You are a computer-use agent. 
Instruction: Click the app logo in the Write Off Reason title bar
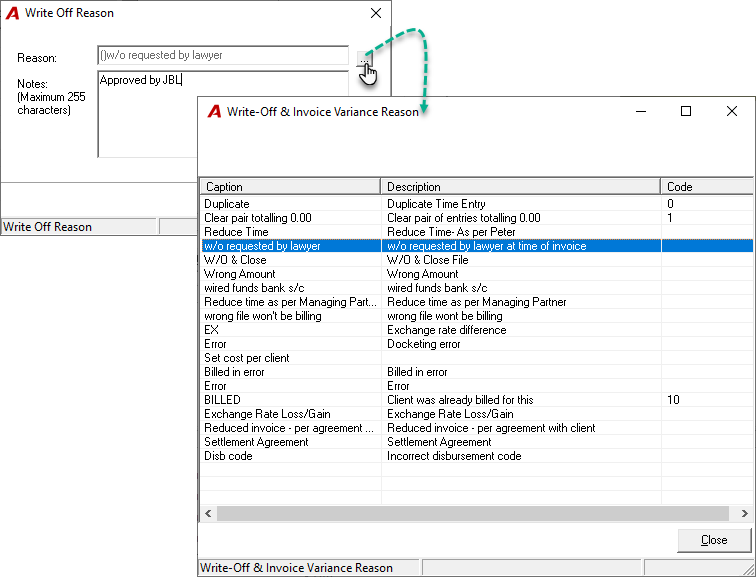[x=12, y=13]
